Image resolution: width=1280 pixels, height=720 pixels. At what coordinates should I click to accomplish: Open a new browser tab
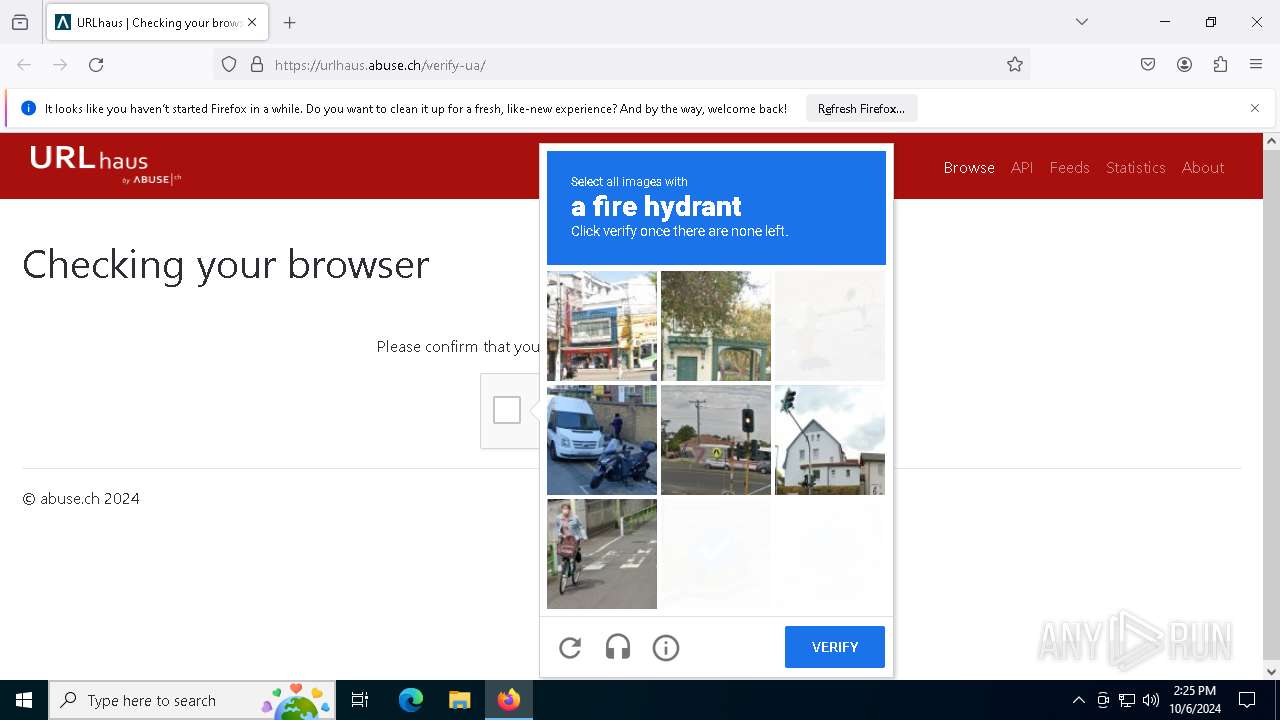(x=290, y=22)
